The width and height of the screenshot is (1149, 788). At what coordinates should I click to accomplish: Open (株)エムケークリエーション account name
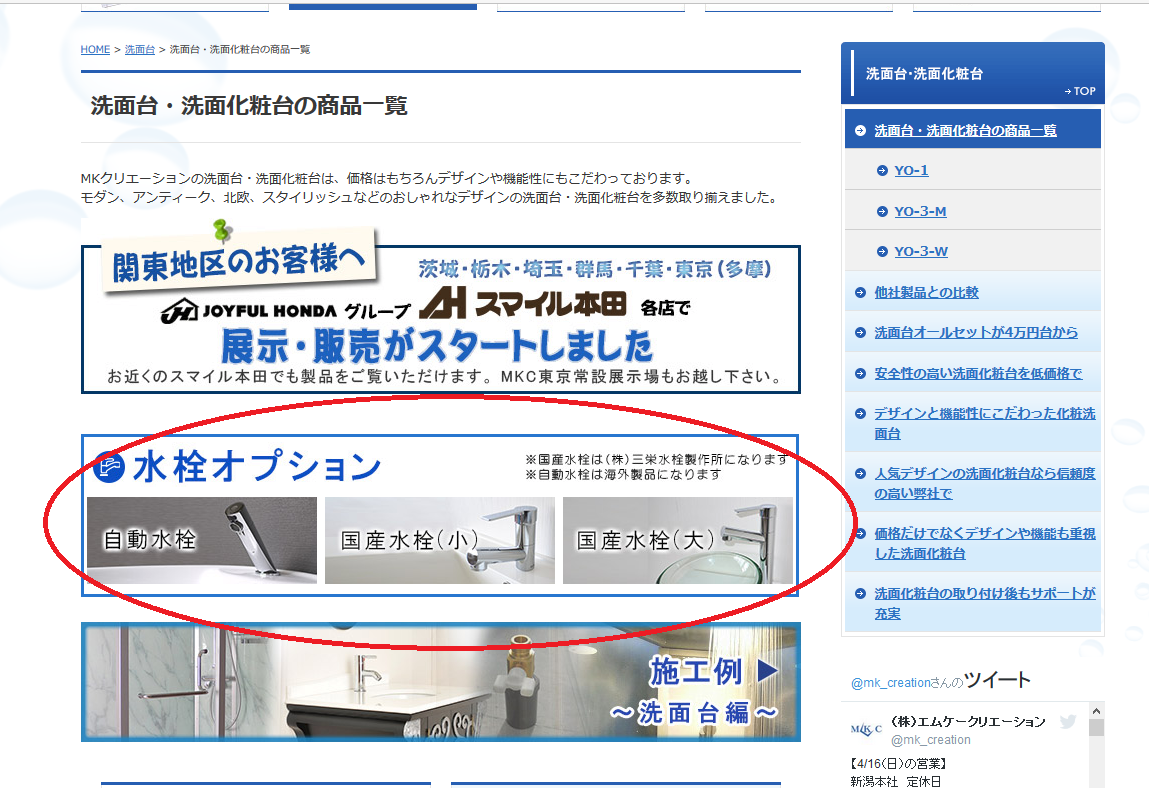coord(968,721)
